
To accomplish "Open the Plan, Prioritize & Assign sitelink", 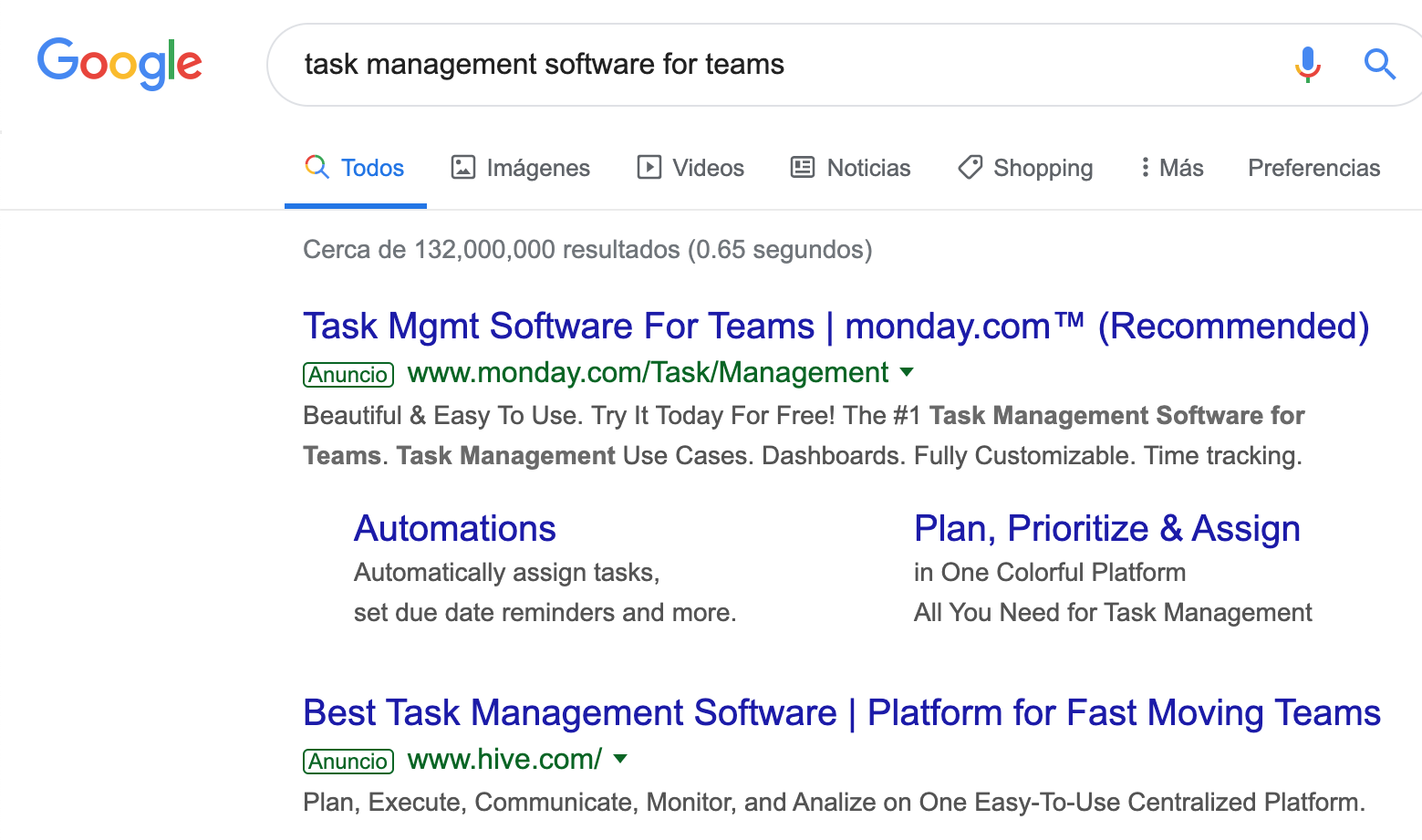I will 1107,529.
